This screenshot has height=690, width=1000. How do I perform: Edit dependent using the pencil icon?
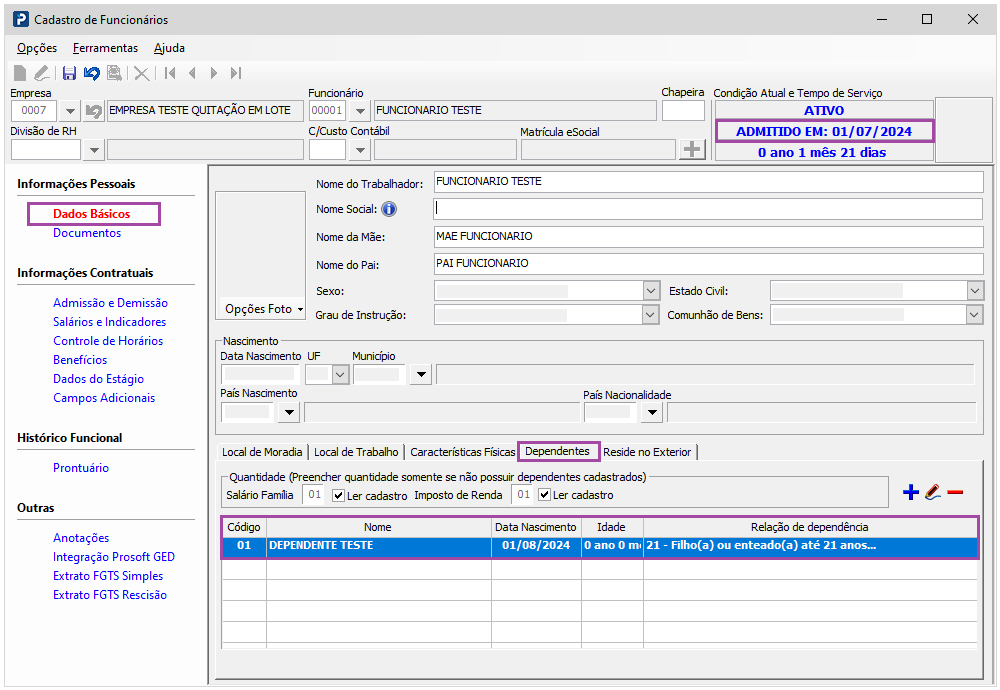933,492
